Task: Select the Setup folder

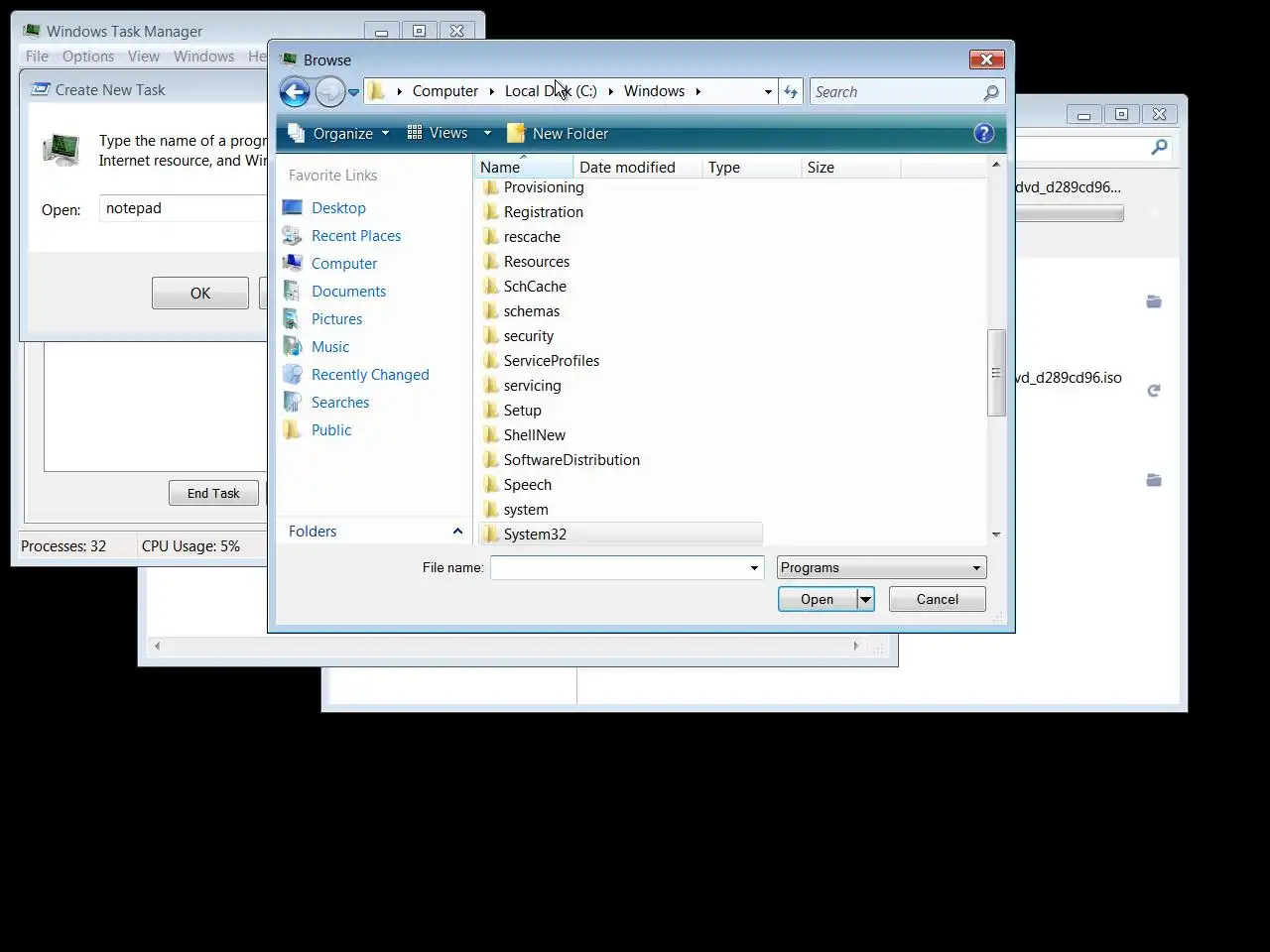Action: [522, 411]
